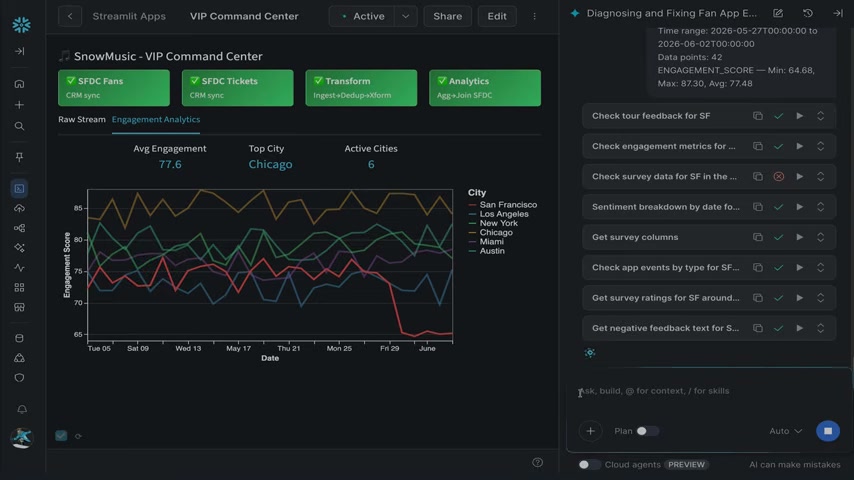Open new chat edit icon in assistant panel
This screenshot has height=480, width=854.
click(778, 13)
